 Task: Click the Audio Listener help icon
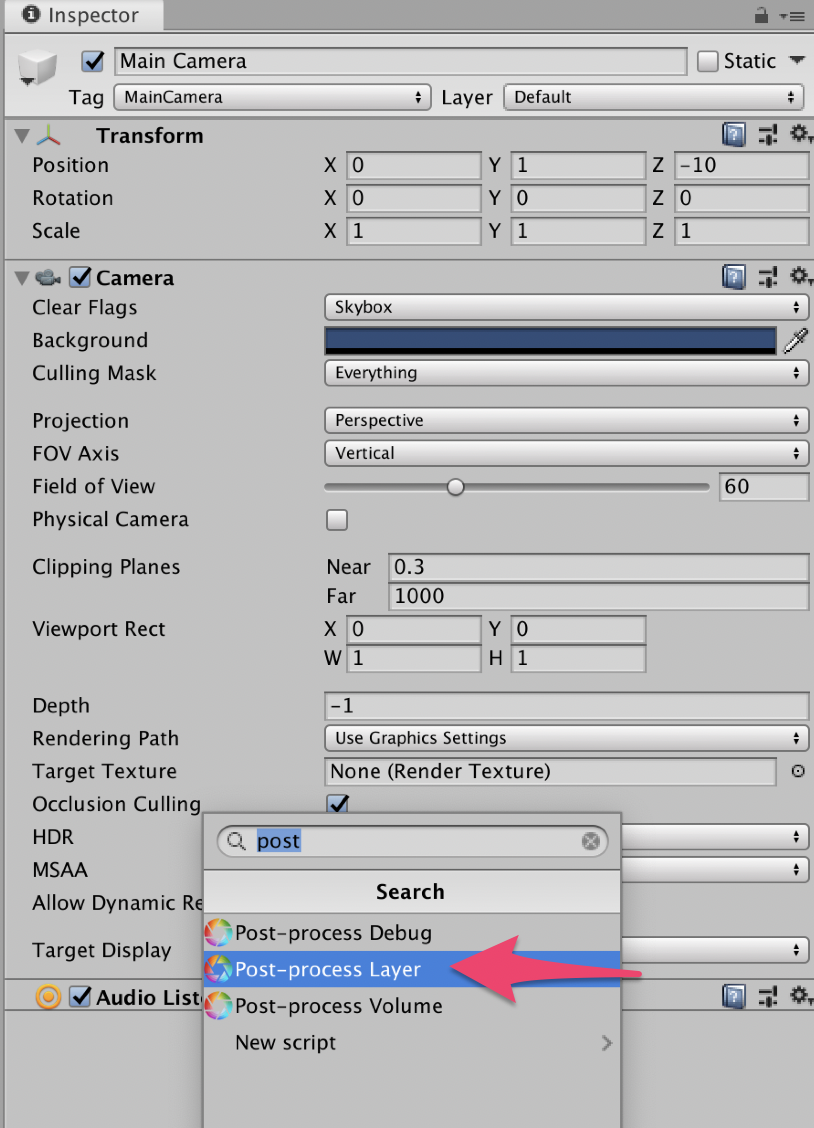coord(733,996)
